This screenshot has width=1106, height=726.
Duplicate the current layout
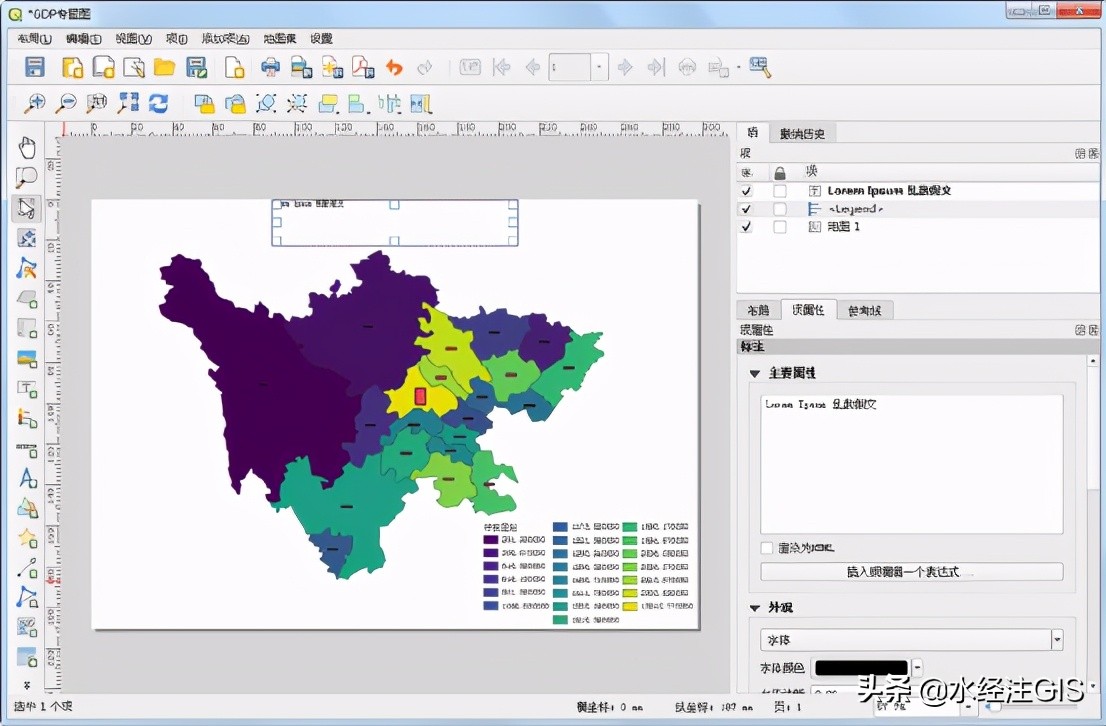104,67
